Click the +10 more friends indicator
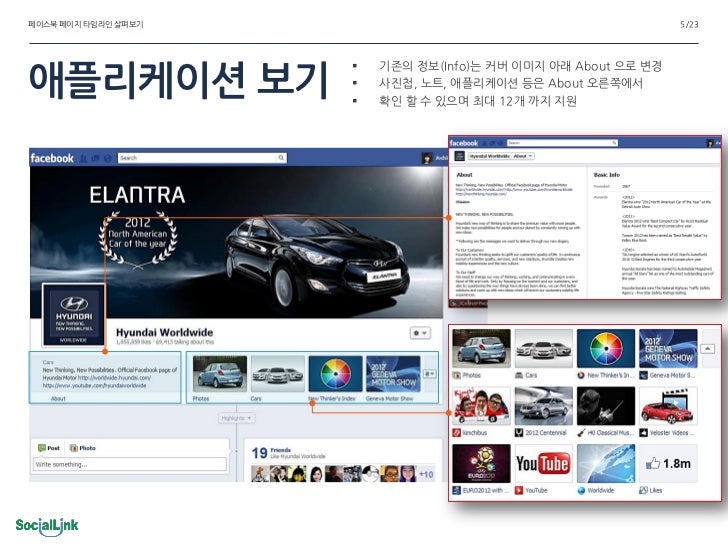The image size is (728, 546). point(426,474)
